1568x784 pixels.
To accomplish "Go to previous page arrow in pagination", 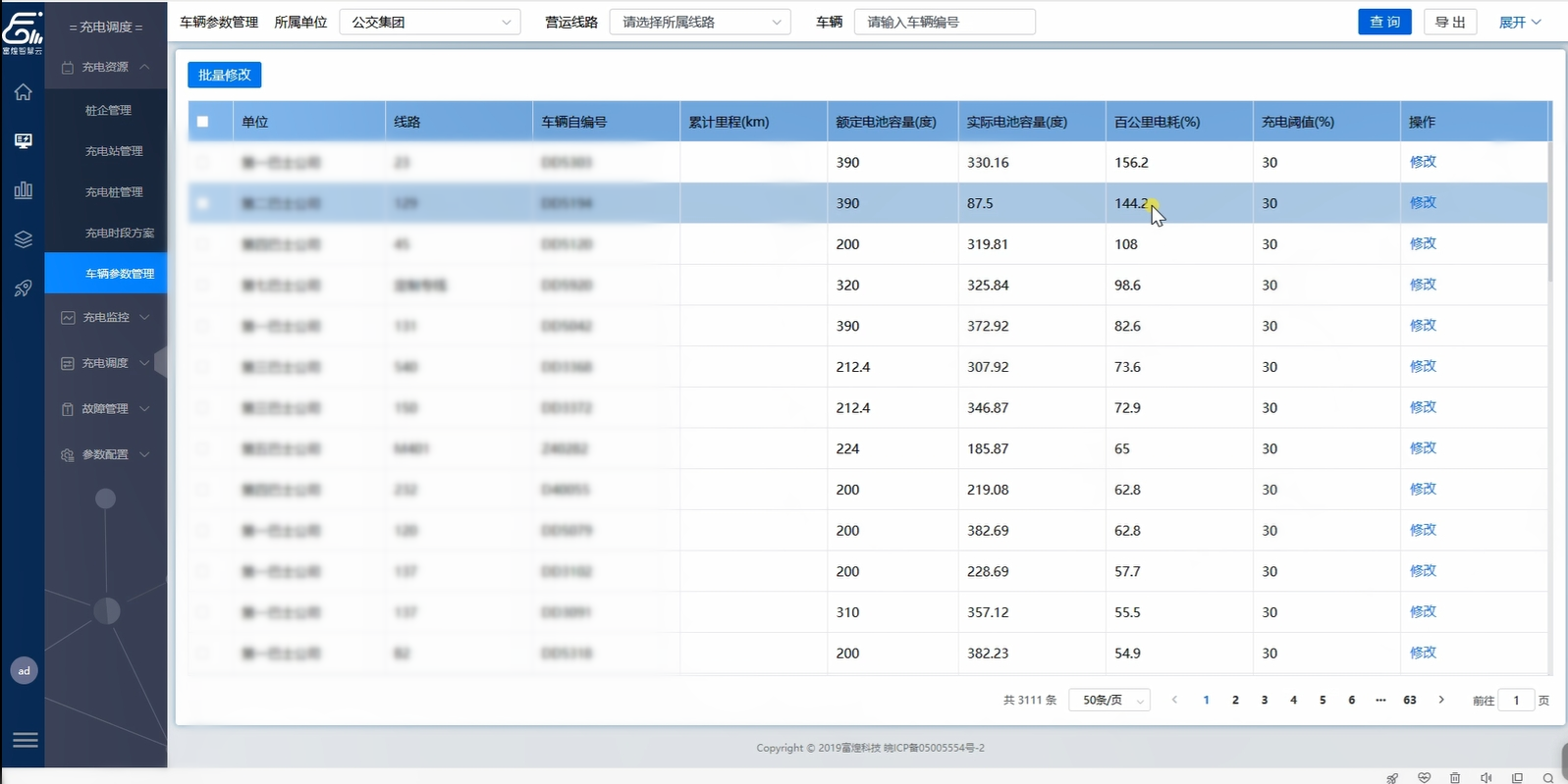I will [1174, 700].
